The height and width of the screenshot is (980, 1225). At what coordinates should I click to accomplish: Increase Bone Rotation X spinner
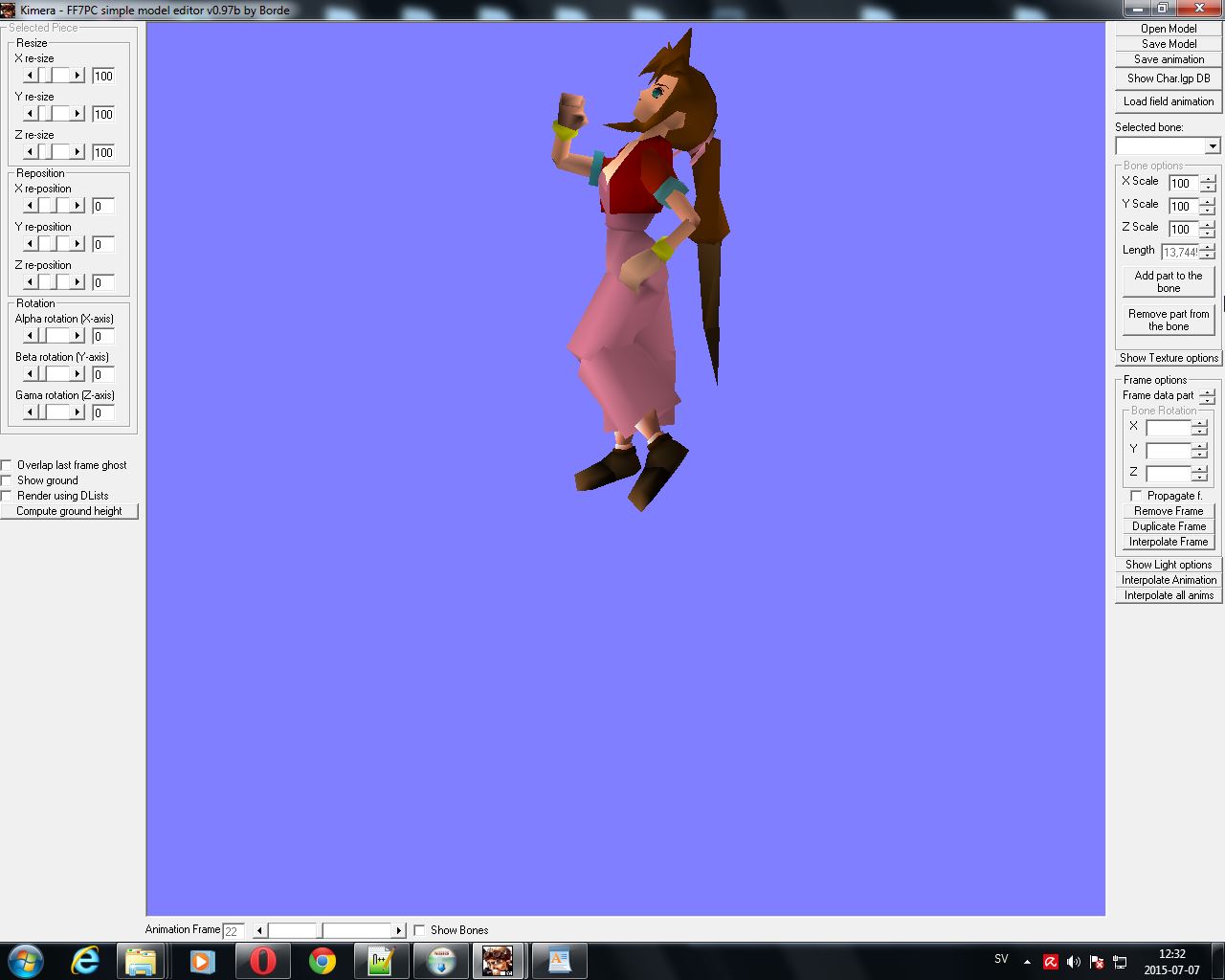pos(1199,424)
